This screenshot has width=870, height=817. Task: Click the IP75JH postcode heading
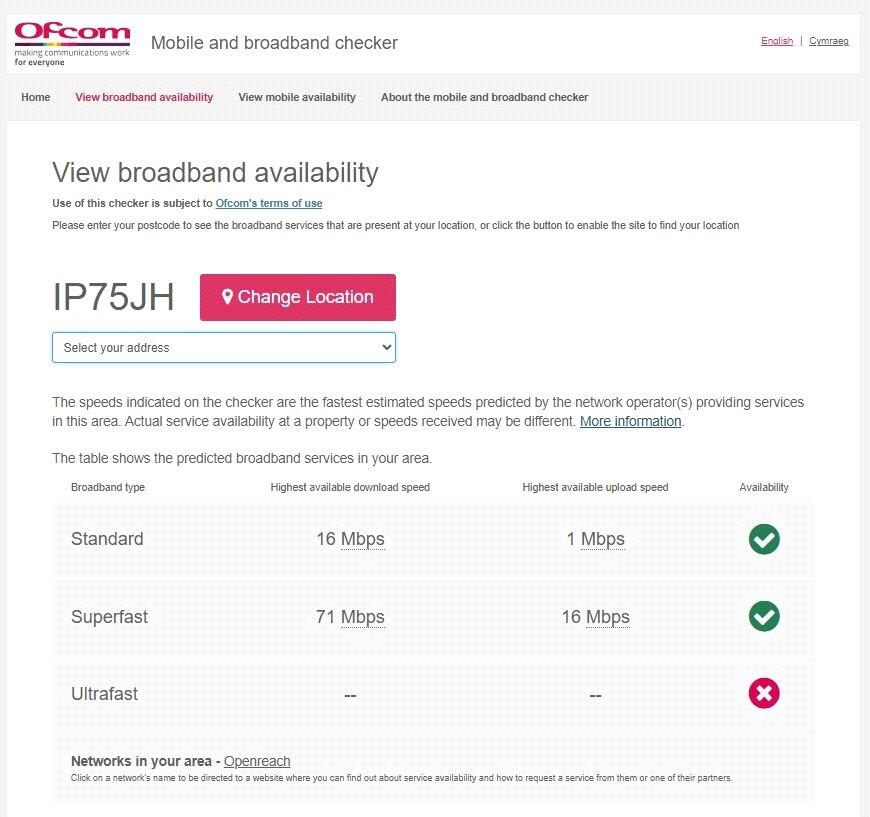pos(113,297)
